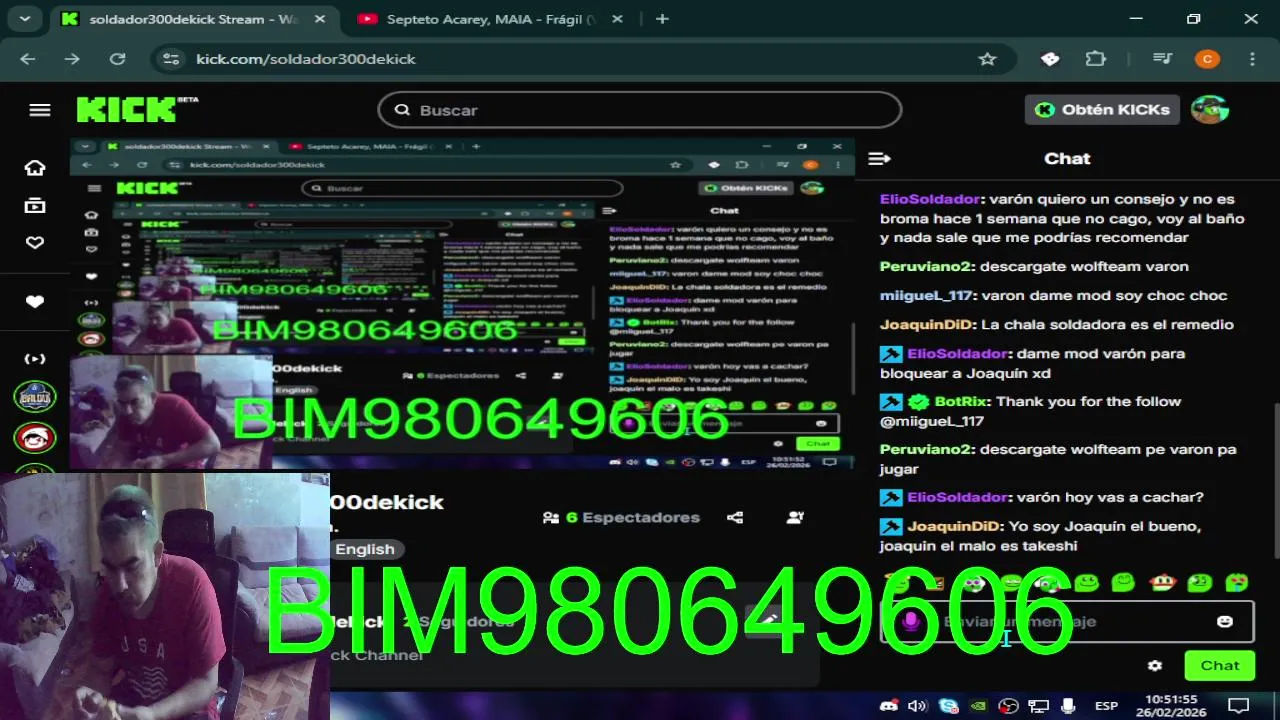Click the BotRix username in chat
Screen dimensions: 1280x720
pos(961,401)
